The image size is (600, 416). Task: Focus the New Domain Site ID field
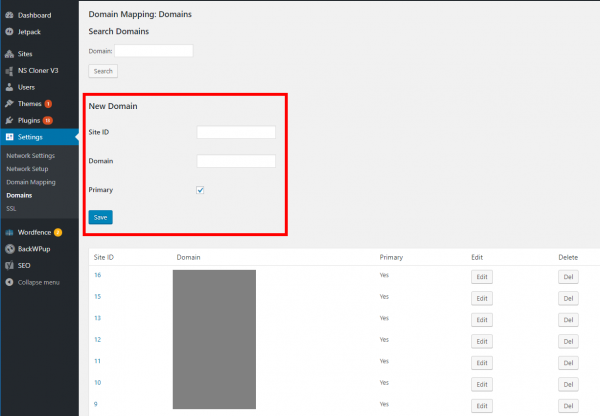(236, 132)
